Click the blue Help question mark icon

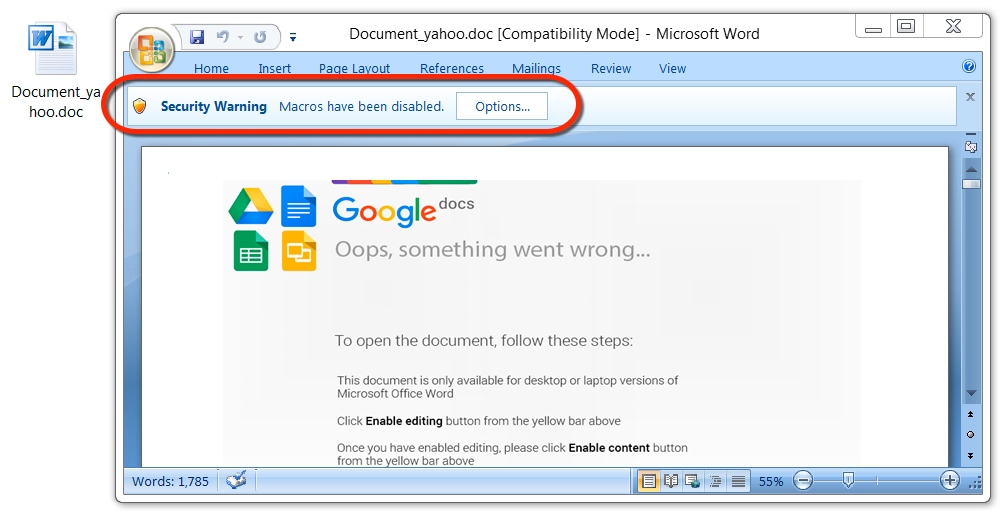click(969, 66)
